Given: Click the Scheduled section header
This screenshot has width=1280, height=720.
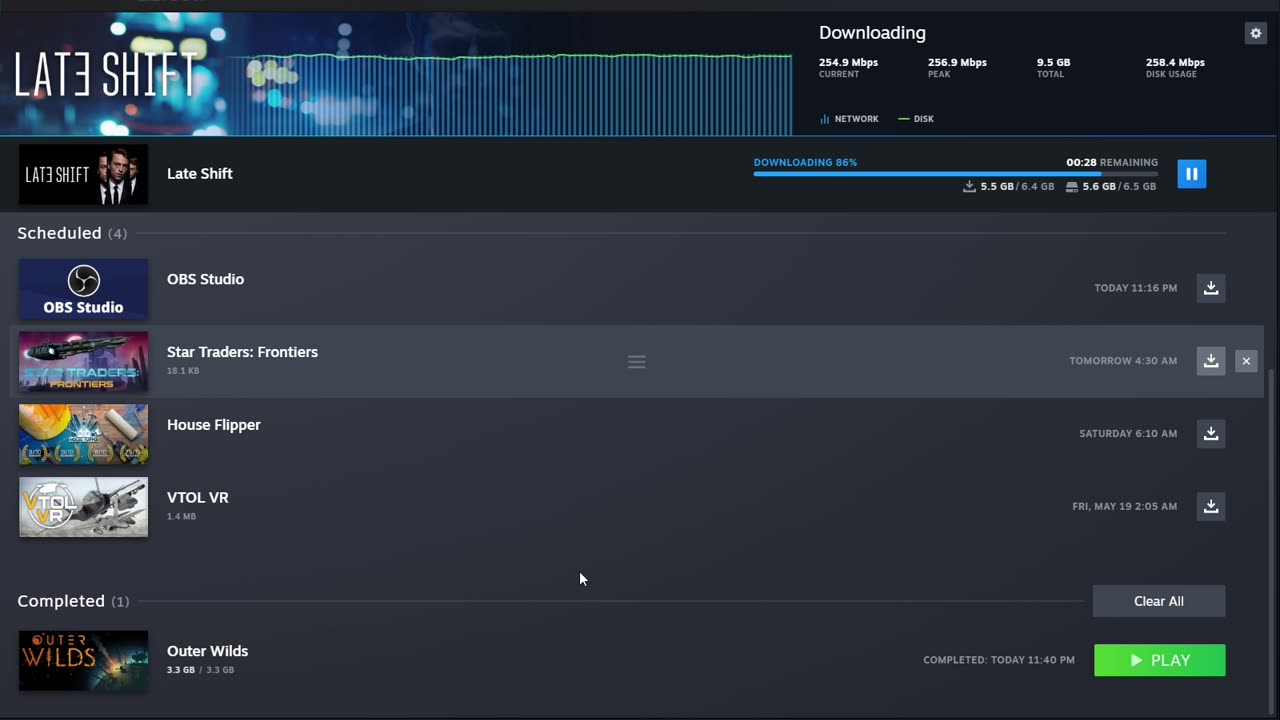Looking at the screenshot, I should click(x=72, y=233).
